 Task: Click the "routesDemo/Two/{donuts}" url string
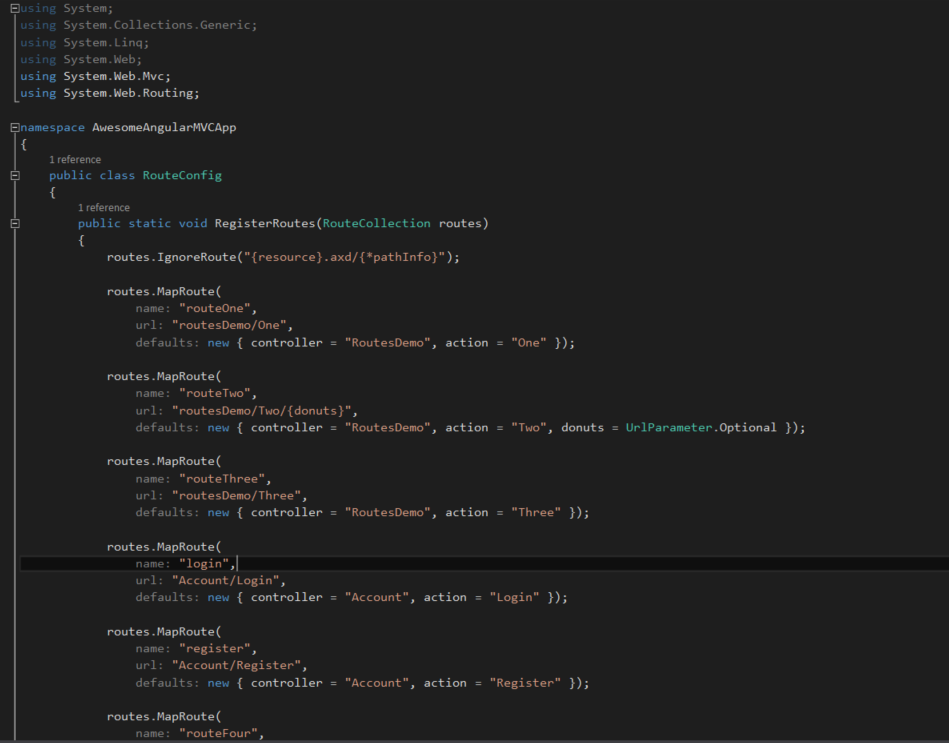point(265,410)
